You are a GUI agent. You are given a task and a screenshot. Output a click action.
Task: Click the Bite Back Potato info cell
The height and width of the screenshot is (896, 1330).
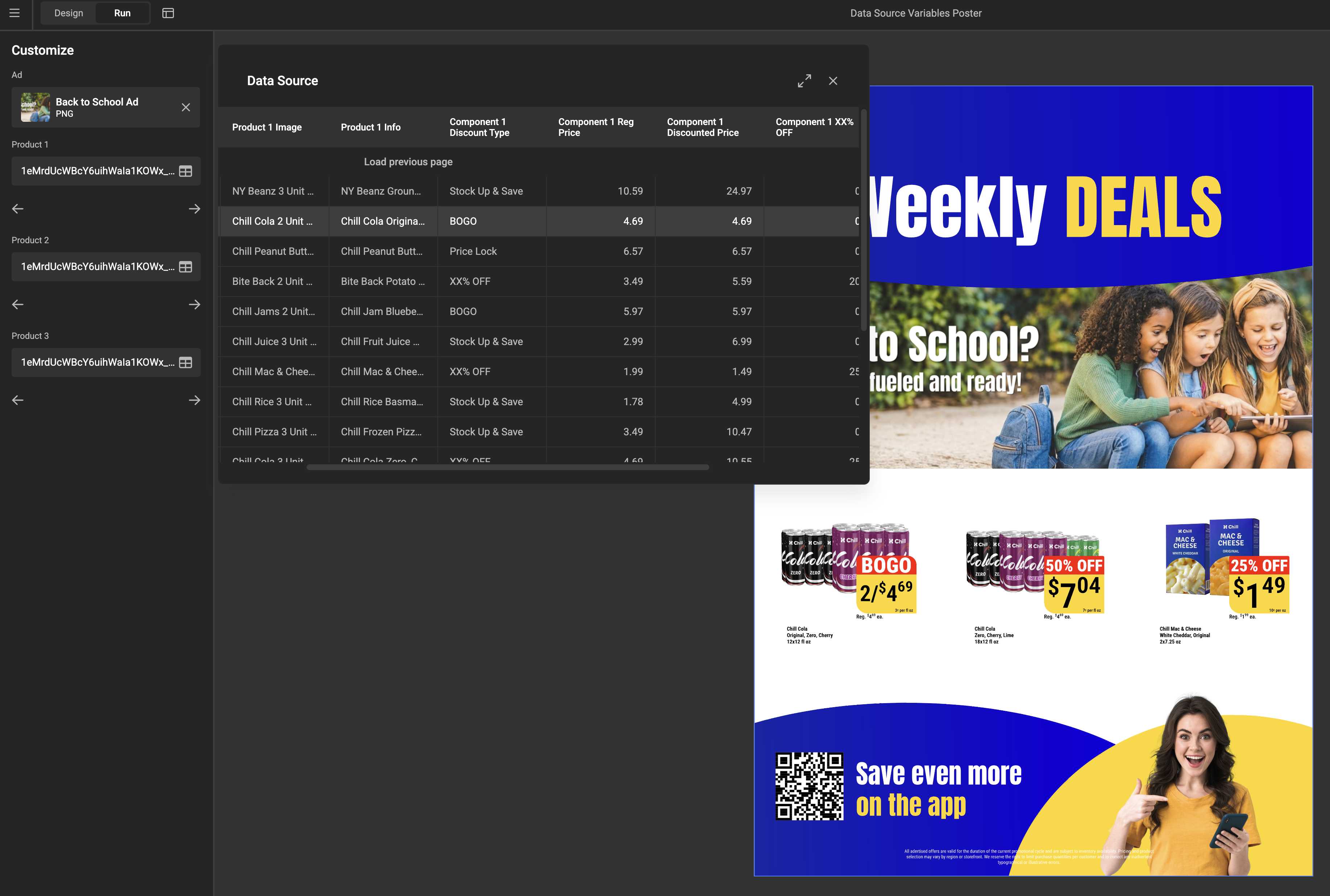(383, 282)
